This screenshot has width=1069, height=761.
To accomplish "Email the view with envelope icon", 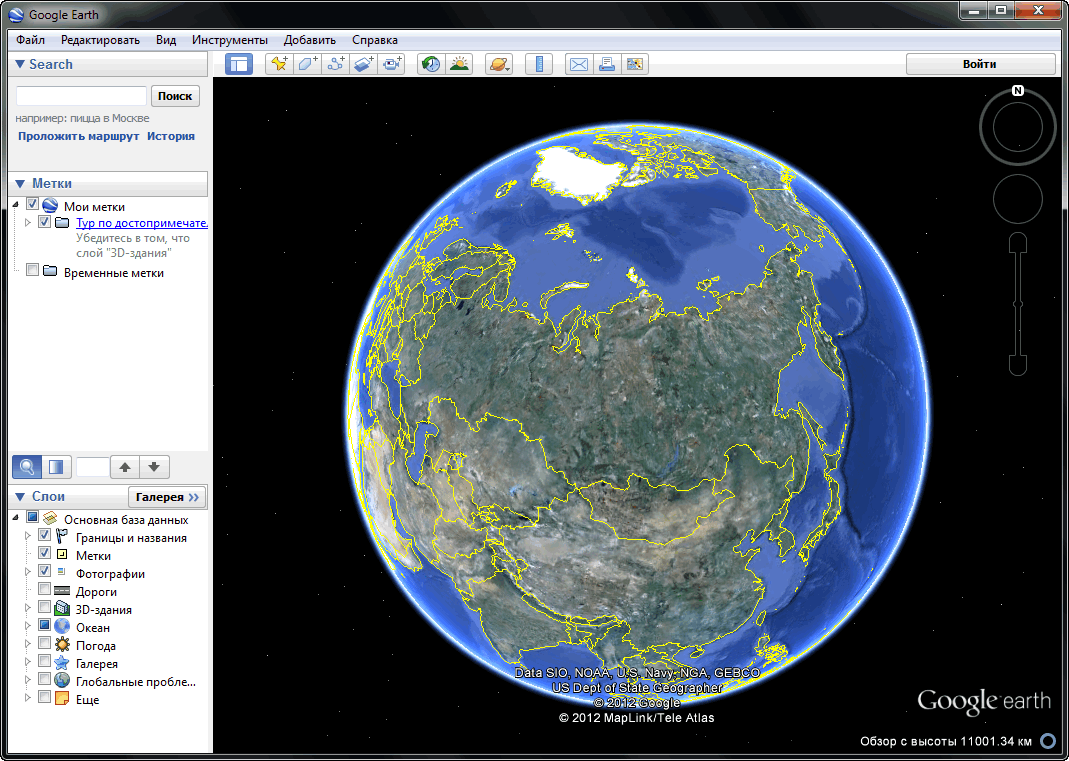I will click(x=579, y=64).
